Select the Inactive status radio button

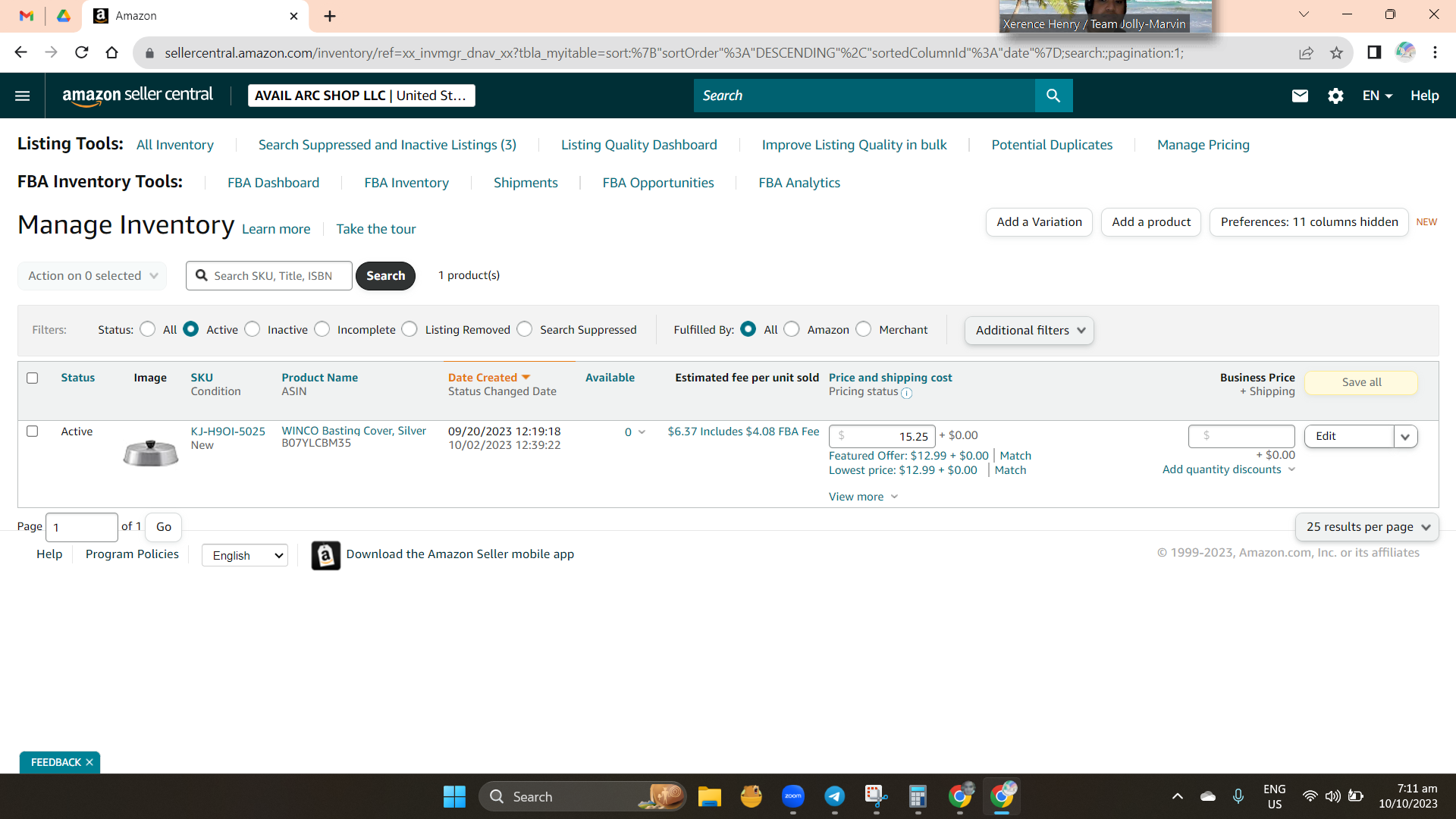[x=253, y=329]
